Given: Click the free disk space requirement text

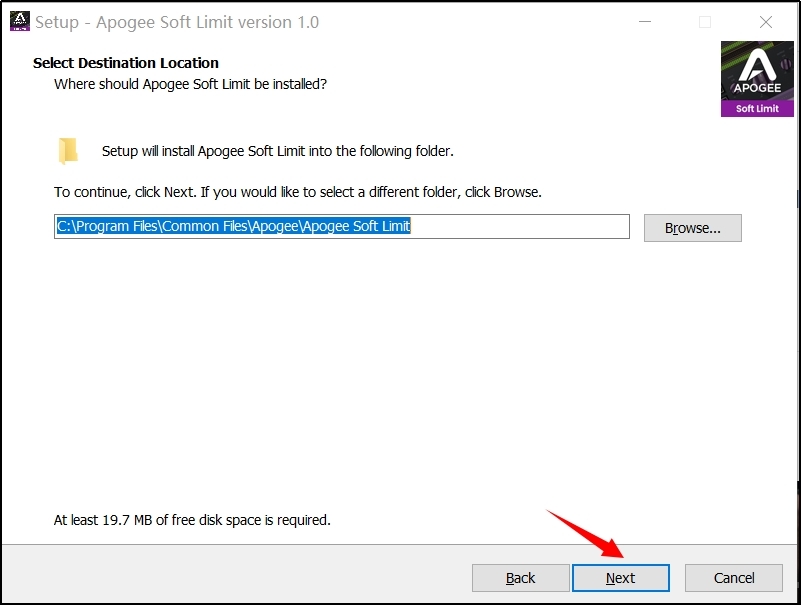Looking at the screenshot, I should point(191,520).
